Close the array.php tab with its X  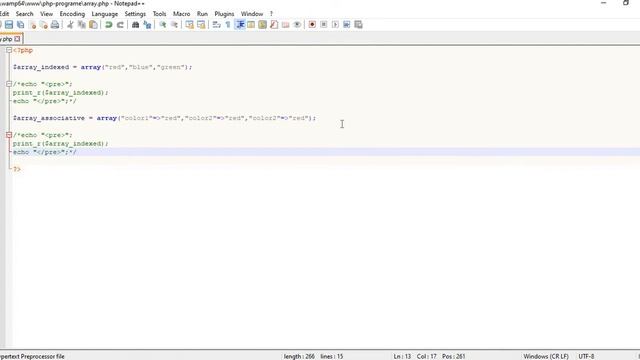tap(17, 39)
